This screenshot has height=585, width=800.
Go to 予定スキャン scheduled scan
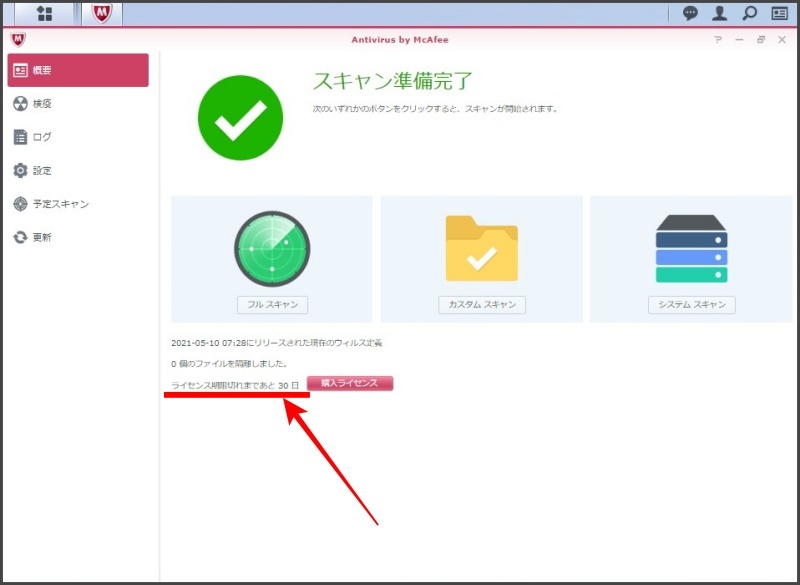[x=78, y=204]
